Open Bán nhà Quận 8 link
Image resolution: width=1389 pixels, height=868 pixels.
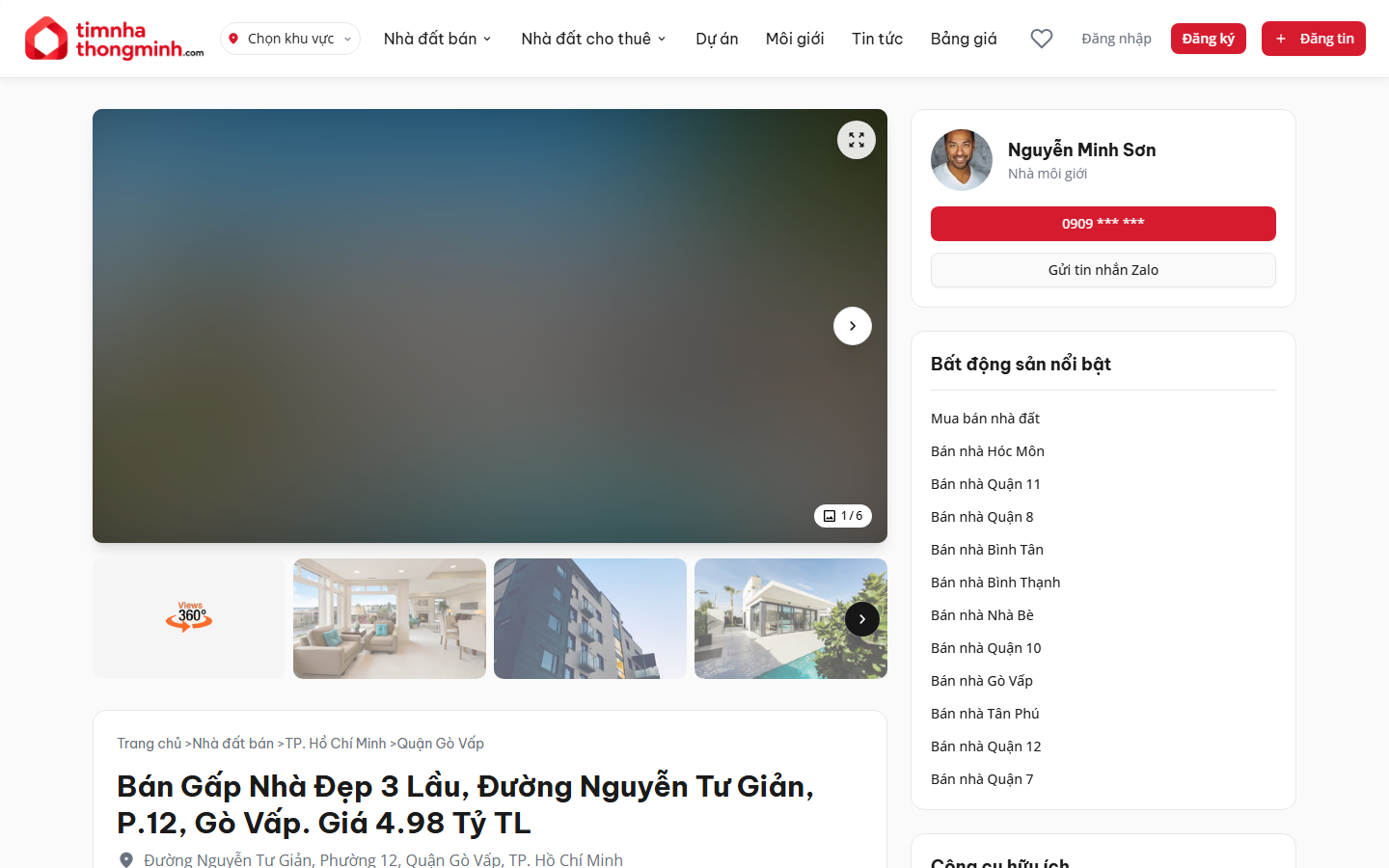click(982, 517)
